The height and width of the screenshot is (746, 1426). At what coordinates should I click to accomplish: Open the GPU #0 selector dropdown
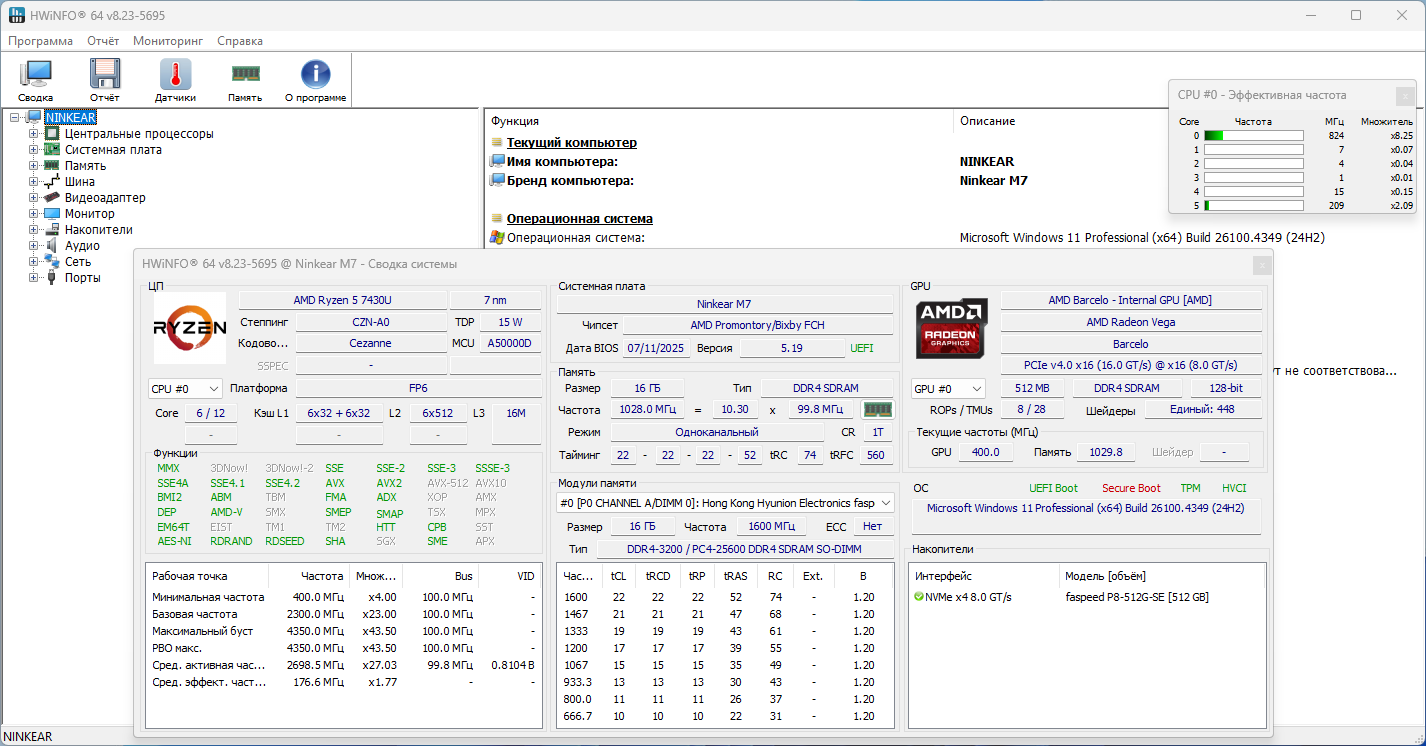pyautogui.click(x=948, y=389)
